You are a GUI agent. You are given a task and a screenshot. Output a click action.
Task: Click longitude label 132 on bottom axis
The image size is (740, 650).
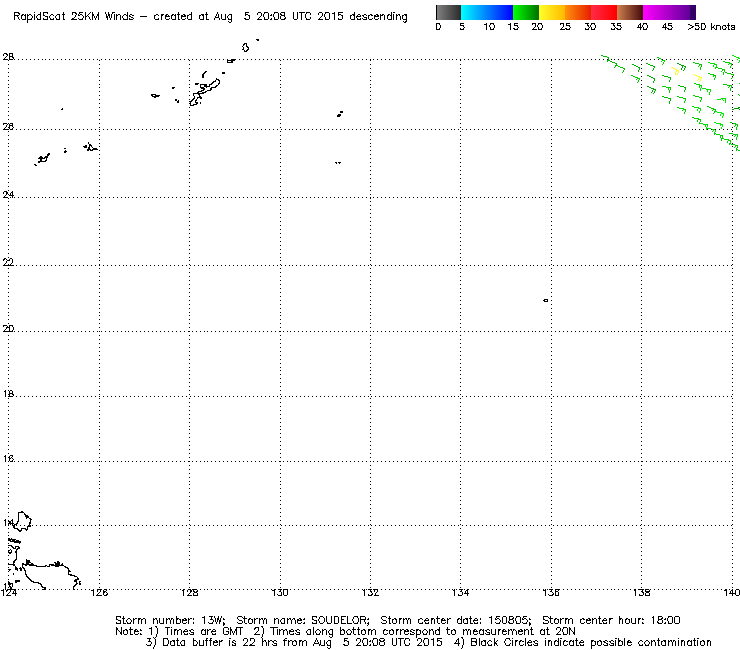pyautogui.click(x=370, y=592)
